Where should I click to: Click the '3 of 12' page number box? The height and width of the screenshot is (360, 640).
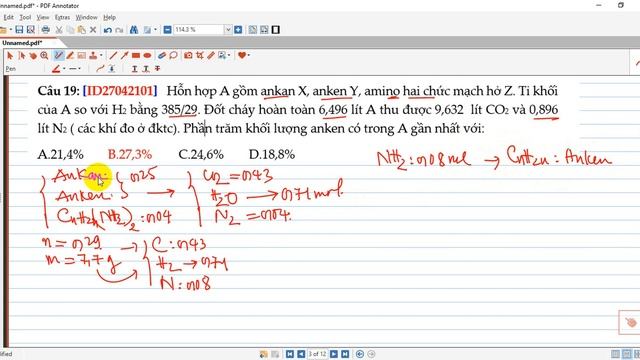(318, 354)
